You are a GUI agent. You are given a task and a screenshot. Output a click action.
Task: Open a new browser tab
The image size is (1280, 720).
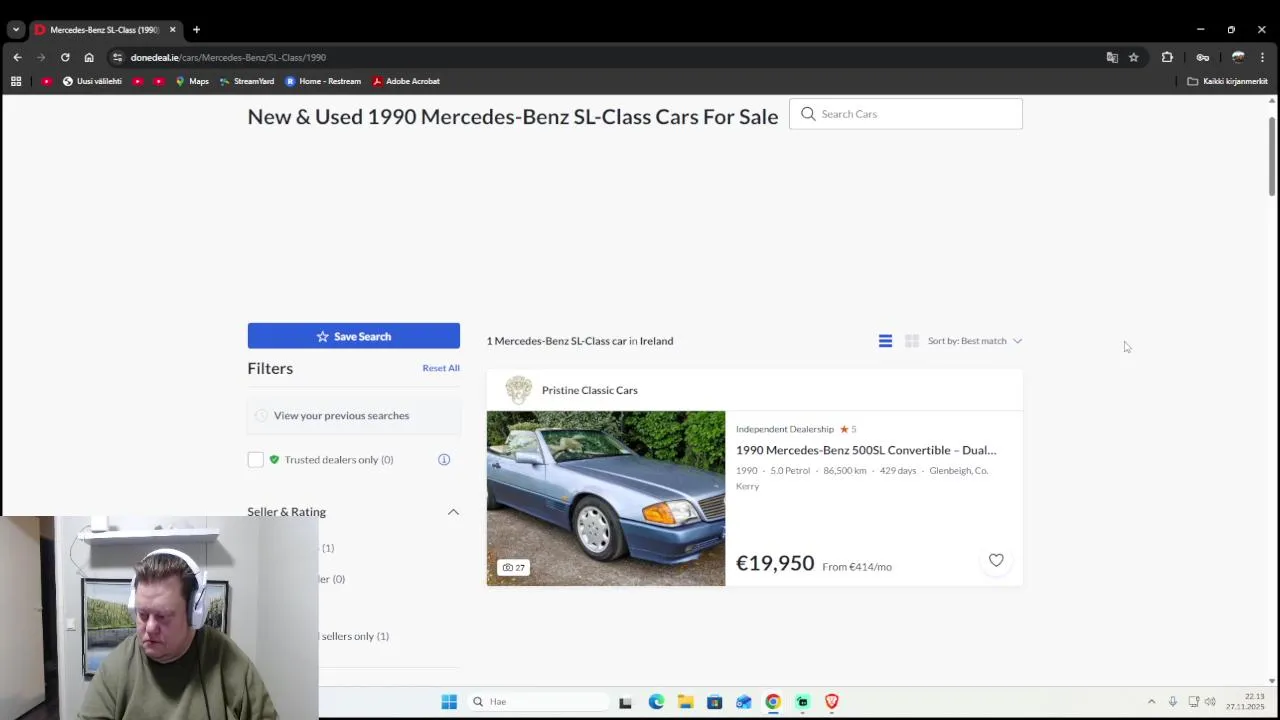196,30
